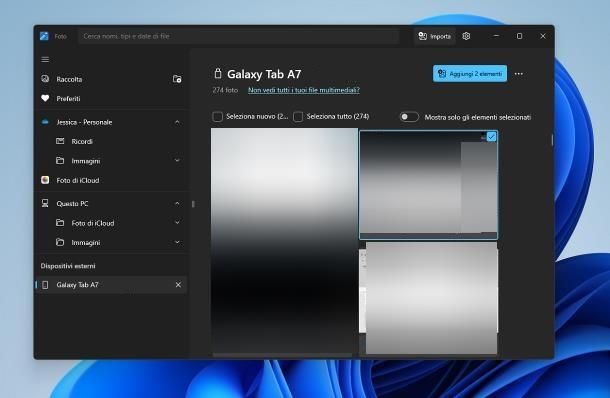This screenshot has width=610, height=398.
Task: Click the search field 'Cerca nomi, tipi e date di file'
Action: pos(239,36)
